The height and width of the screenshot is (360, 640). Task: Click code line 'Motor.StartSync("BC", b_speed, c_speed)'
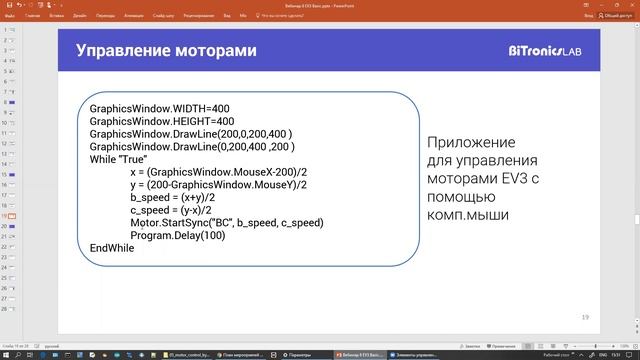coord(227,223)
